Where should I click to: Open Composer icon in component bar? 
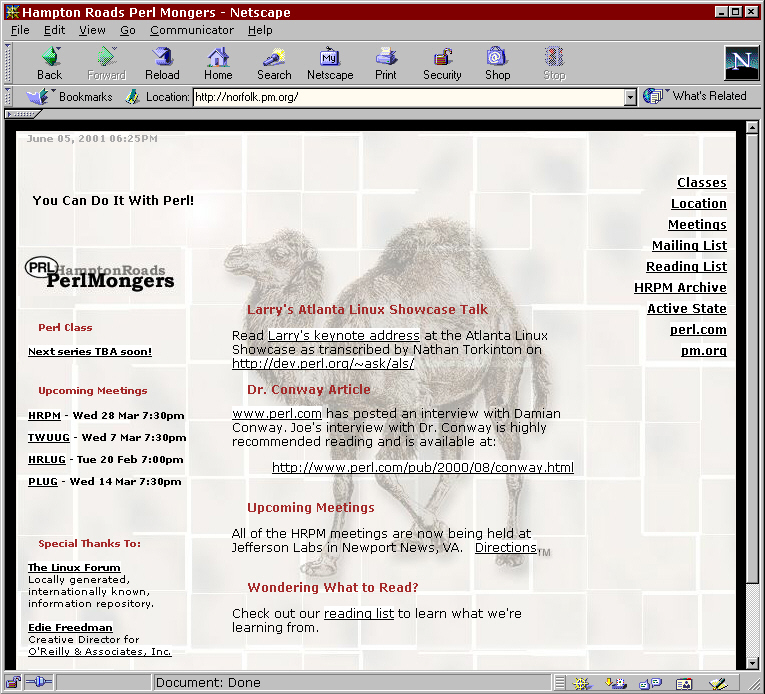[x=718, y=683]
